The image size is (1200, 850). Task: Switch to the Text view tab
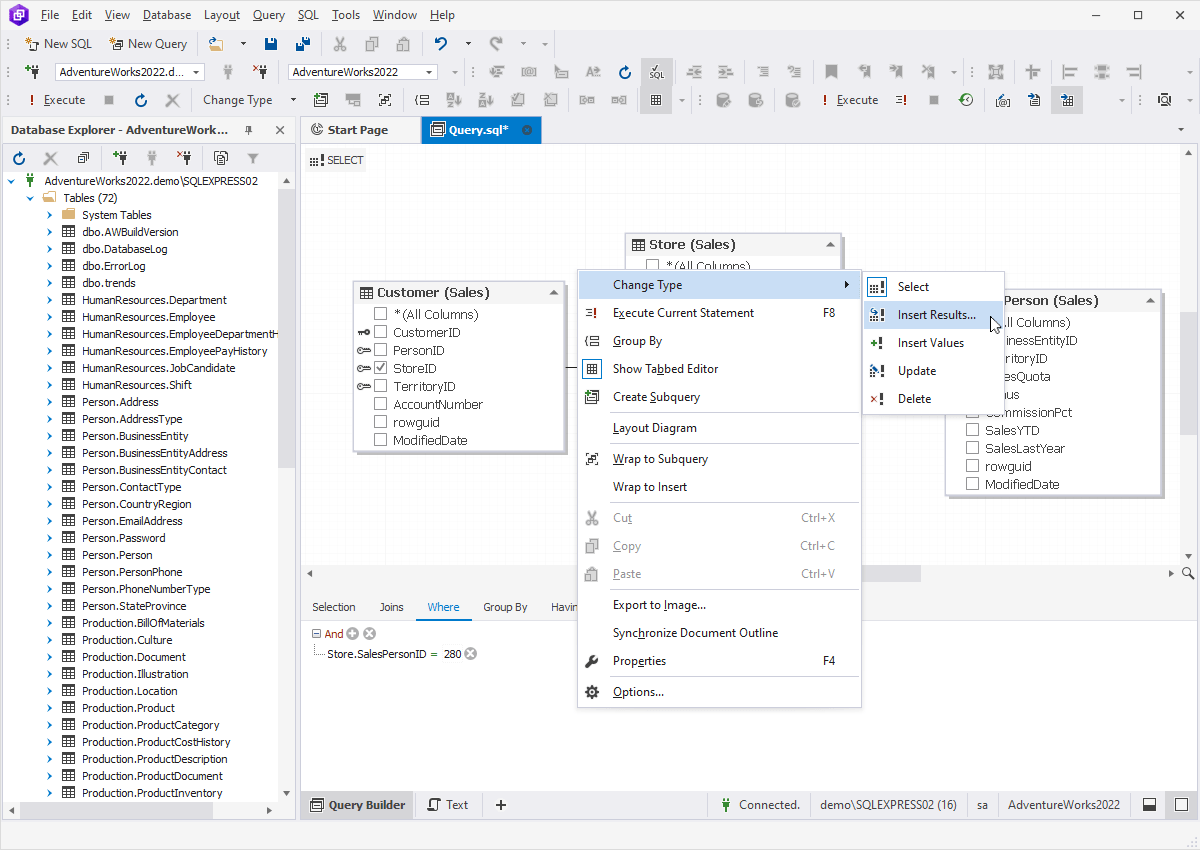click(x=447, y=805)
